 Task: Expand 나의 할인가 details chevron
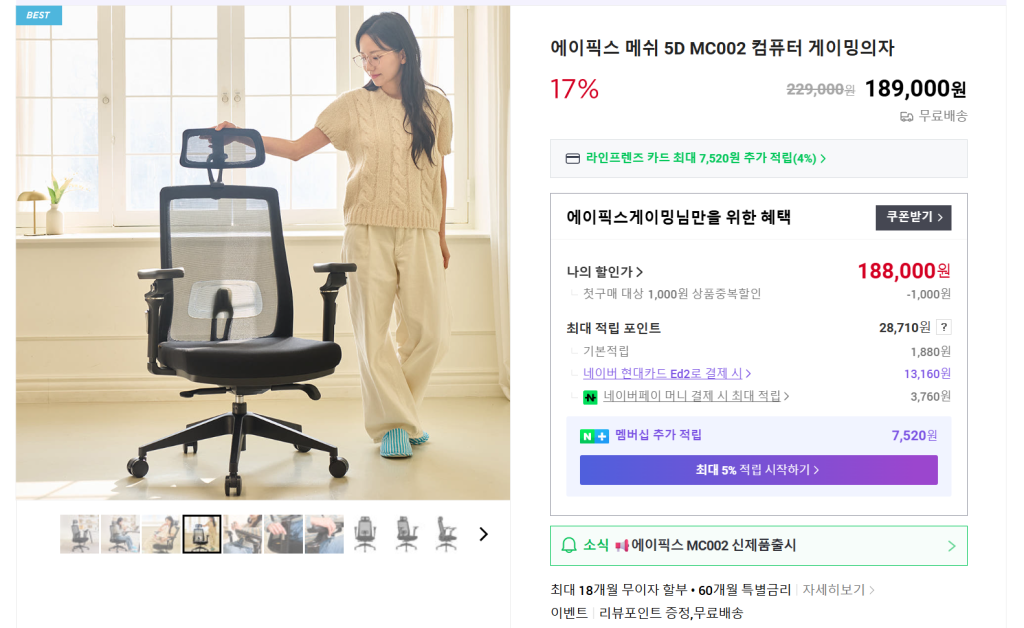pyautogui.click(x=639, y=272)
